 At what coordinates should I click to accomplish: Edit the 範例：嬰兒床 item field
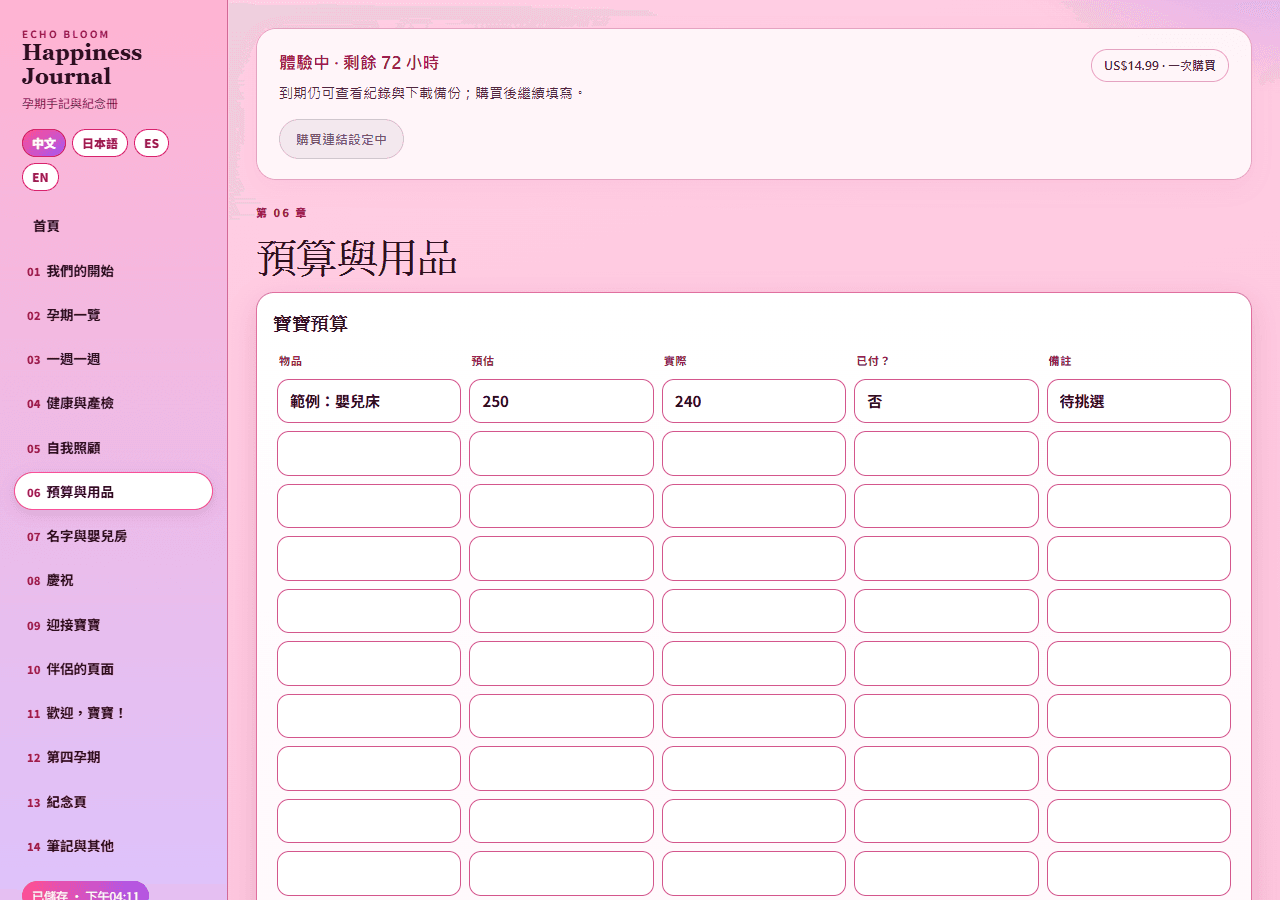tap(369, 401)
